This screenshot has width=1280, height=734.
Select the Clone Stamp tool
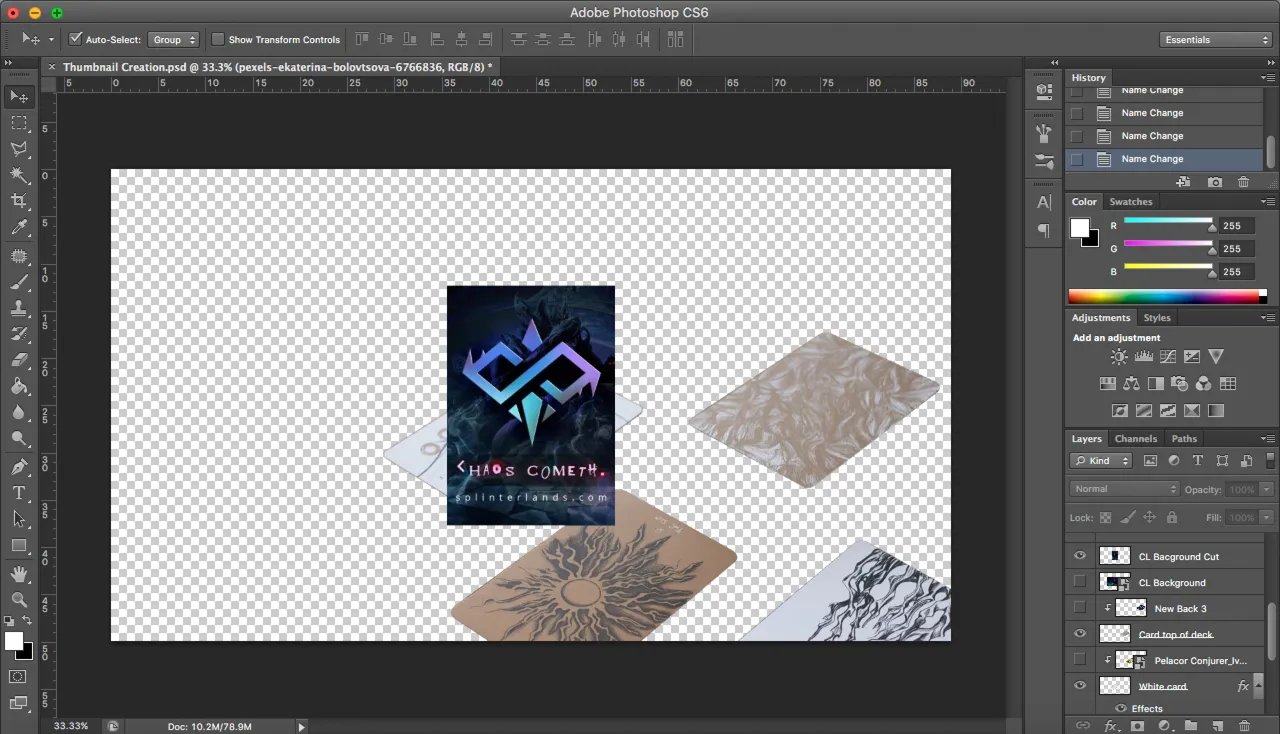click(19, 308)
